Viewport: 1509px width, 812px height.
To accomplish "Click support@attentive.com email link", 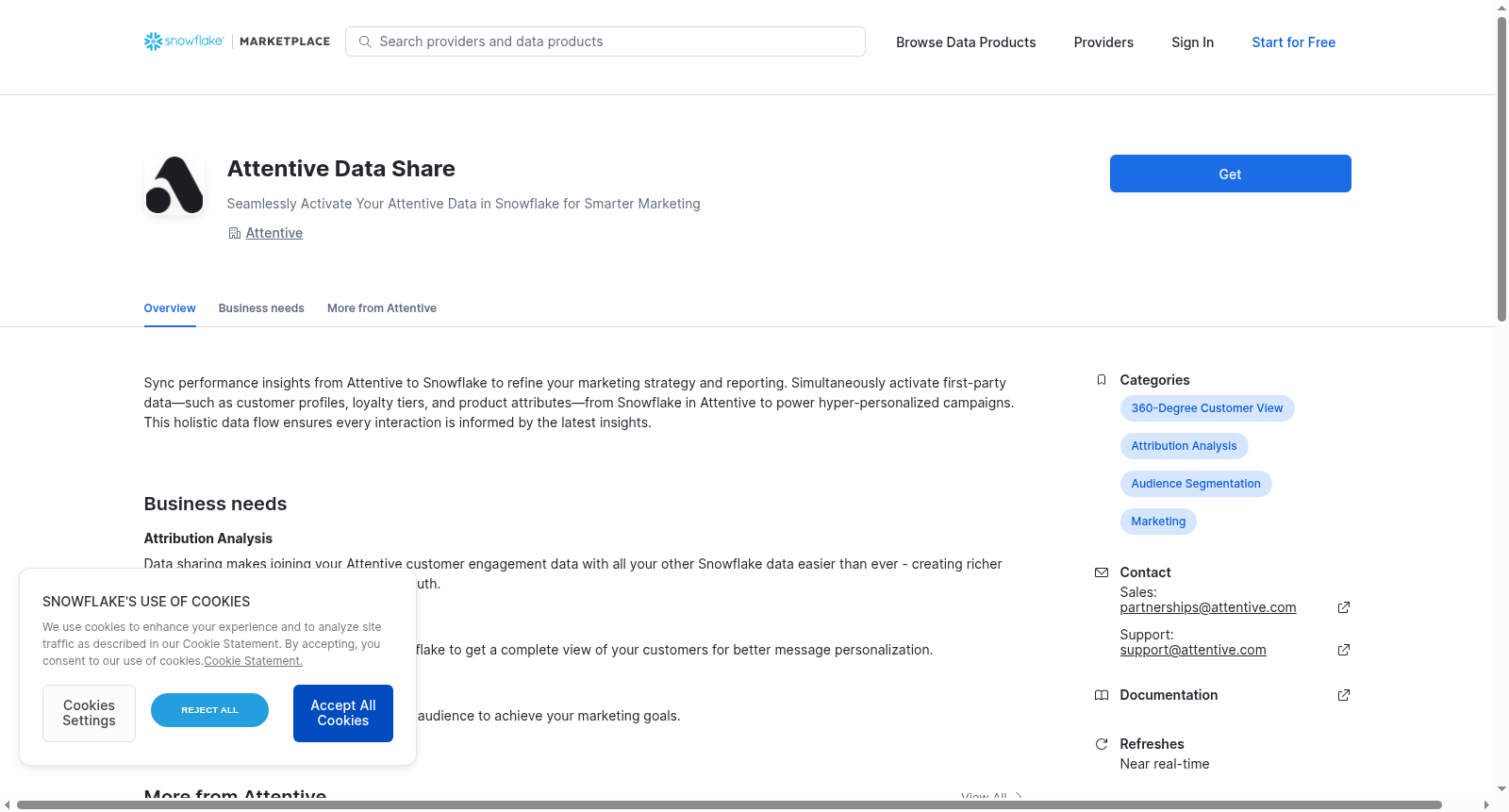I will point(1193,650).
